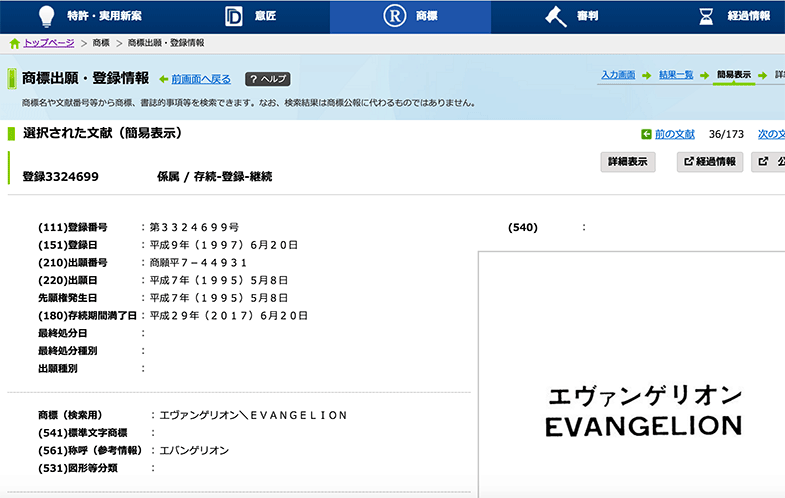Image resolution: width=785 pixels, height=498 pixels.
Task: Click the light bulb patent icon
Action: click(47, 16)
